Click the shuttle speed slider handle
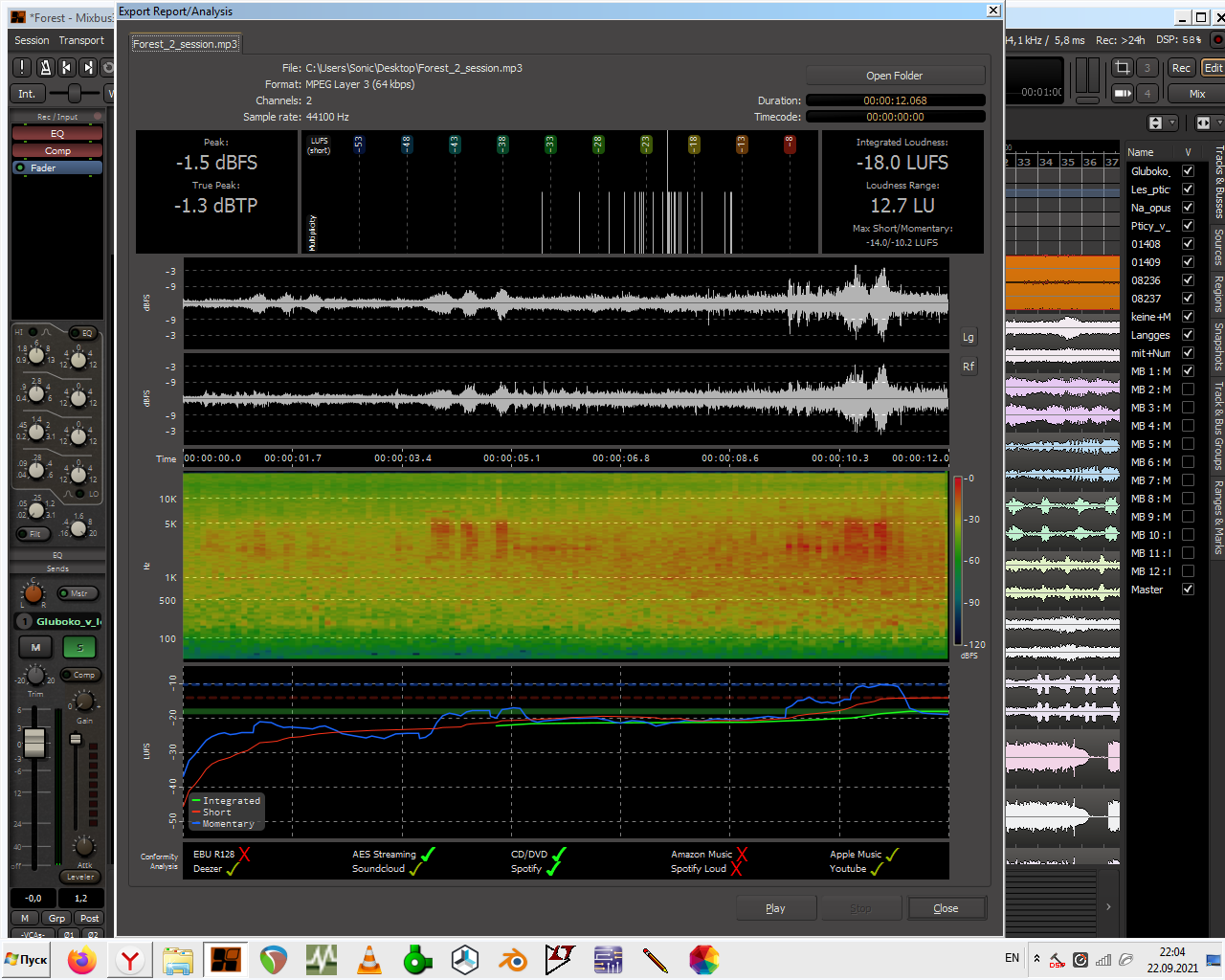Viewport: 1225px width, 980px height. click(75, 93)
